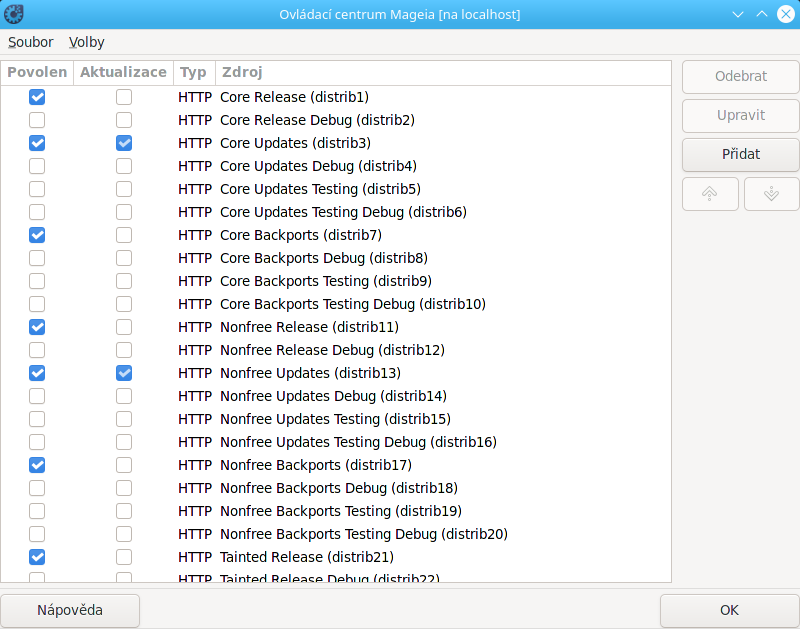
Task: Uncheck Povolen for Nonfree Updates (distrib13)
Action: point(37,373)
